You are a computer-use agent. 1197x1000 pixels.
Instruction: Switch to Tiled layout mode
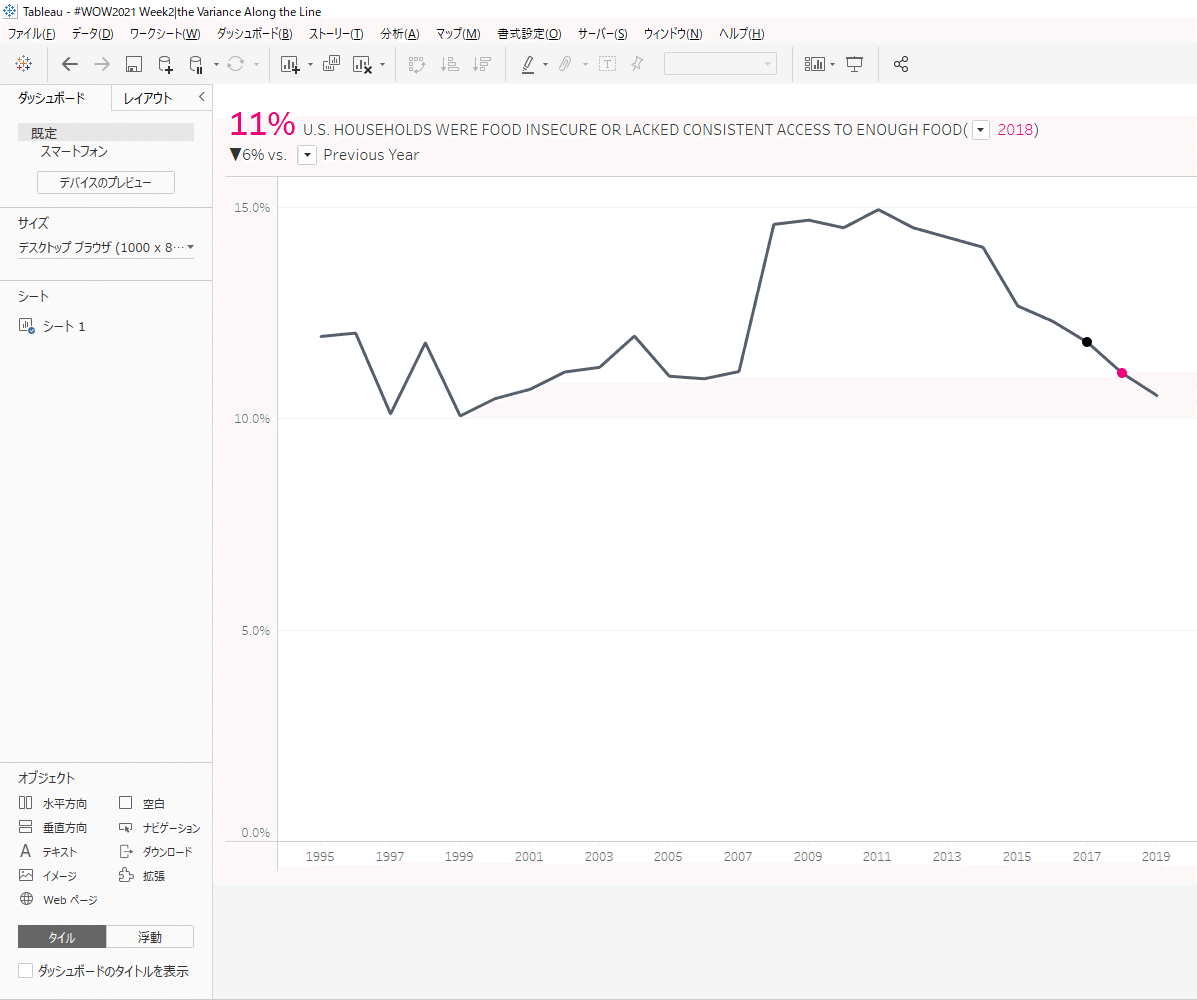tap(62, 937)
